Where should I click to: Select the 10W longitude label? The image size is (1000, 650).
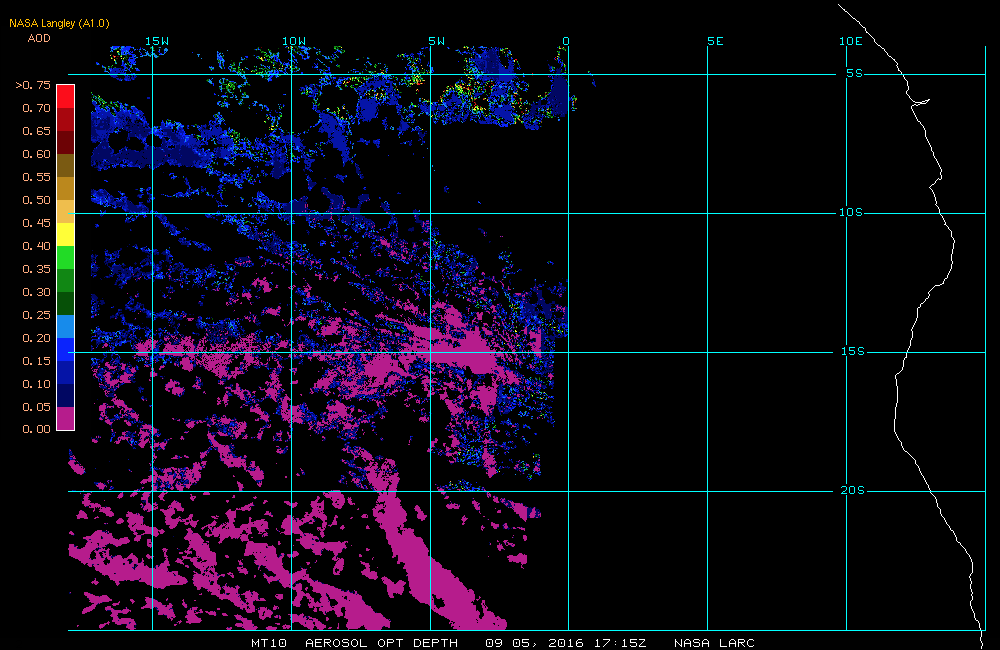tap(294, 41)
